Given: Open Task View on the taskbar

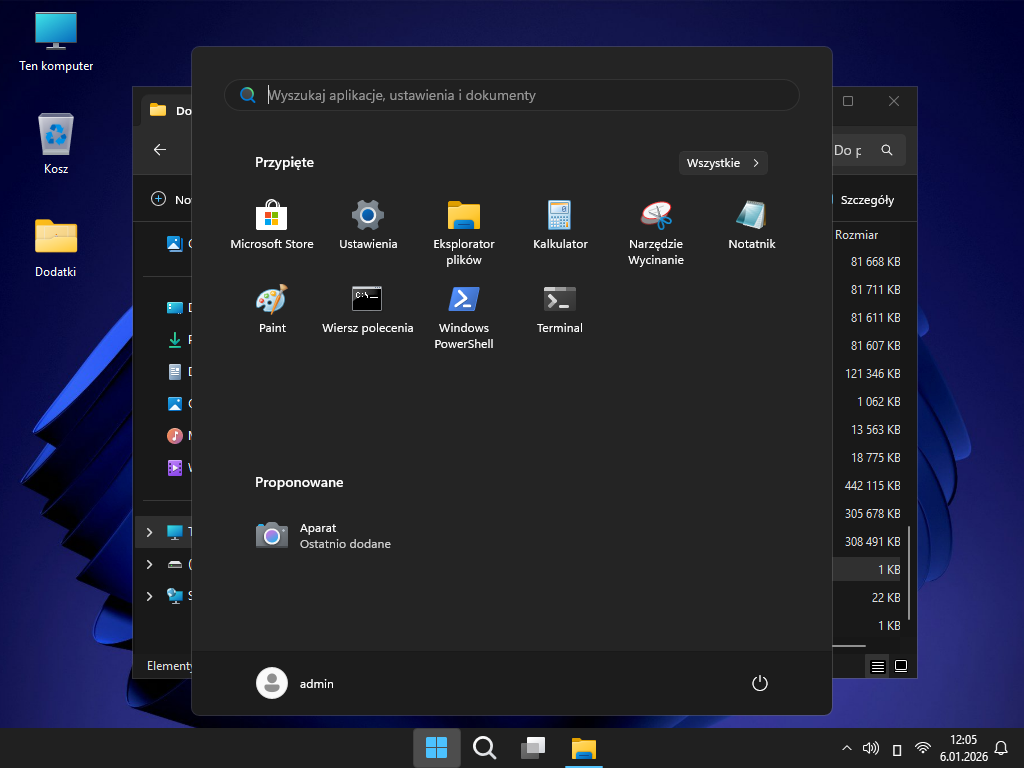Looking at the screenshot, I should (533, 748).
